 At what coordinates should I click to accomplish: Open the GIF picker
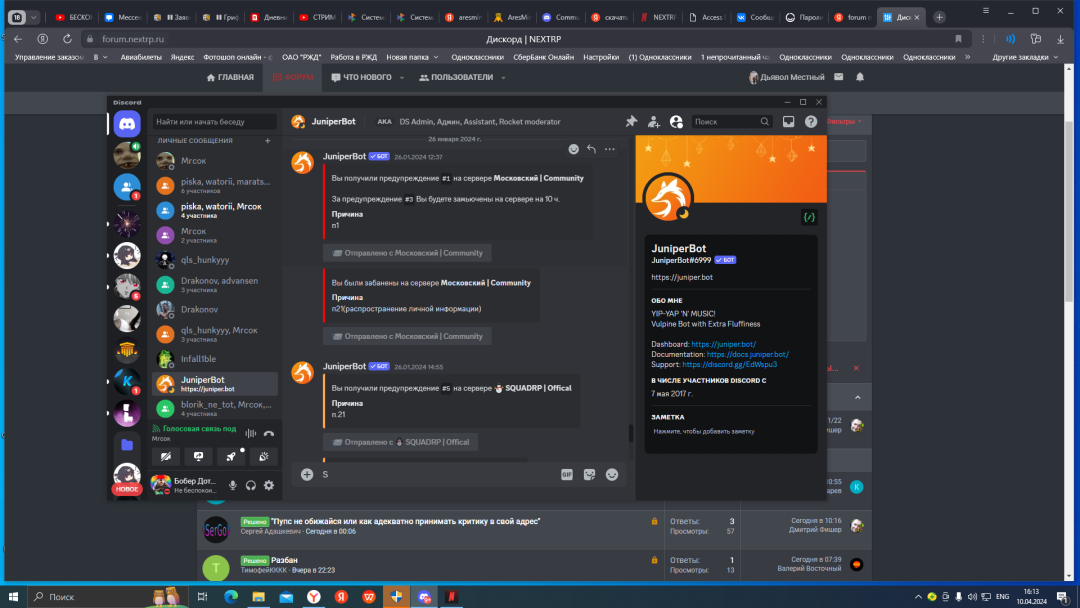point(567,474)
